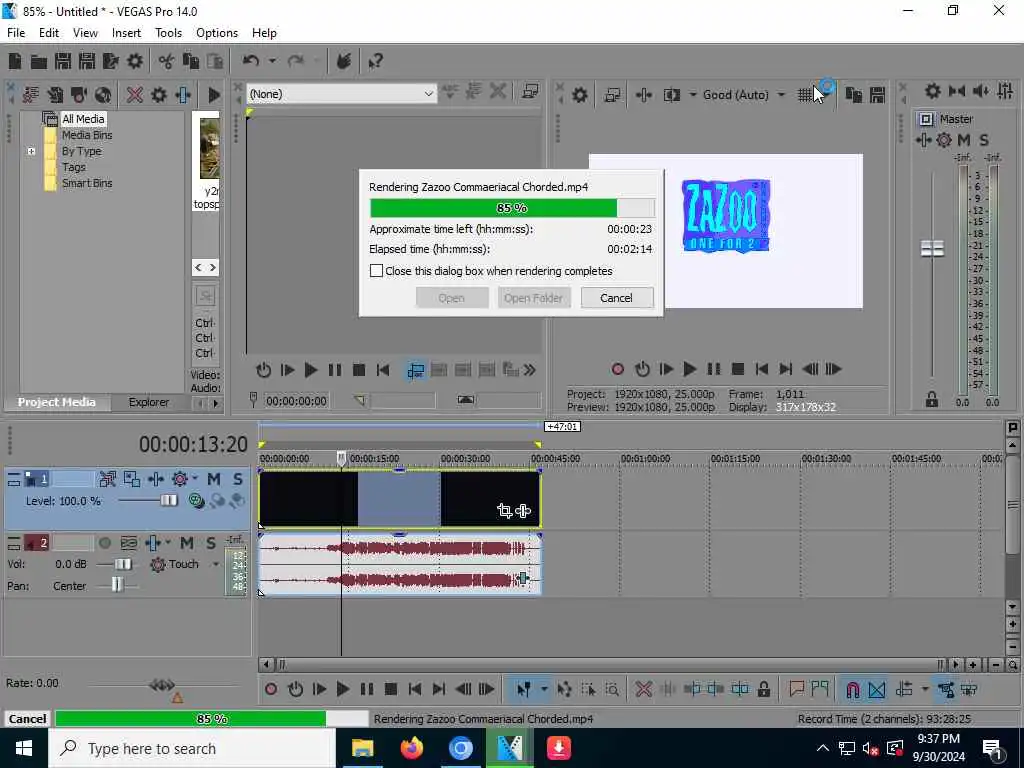Click the What's This help icon
Screen dimensions: 1024x768
coord(375,61)
